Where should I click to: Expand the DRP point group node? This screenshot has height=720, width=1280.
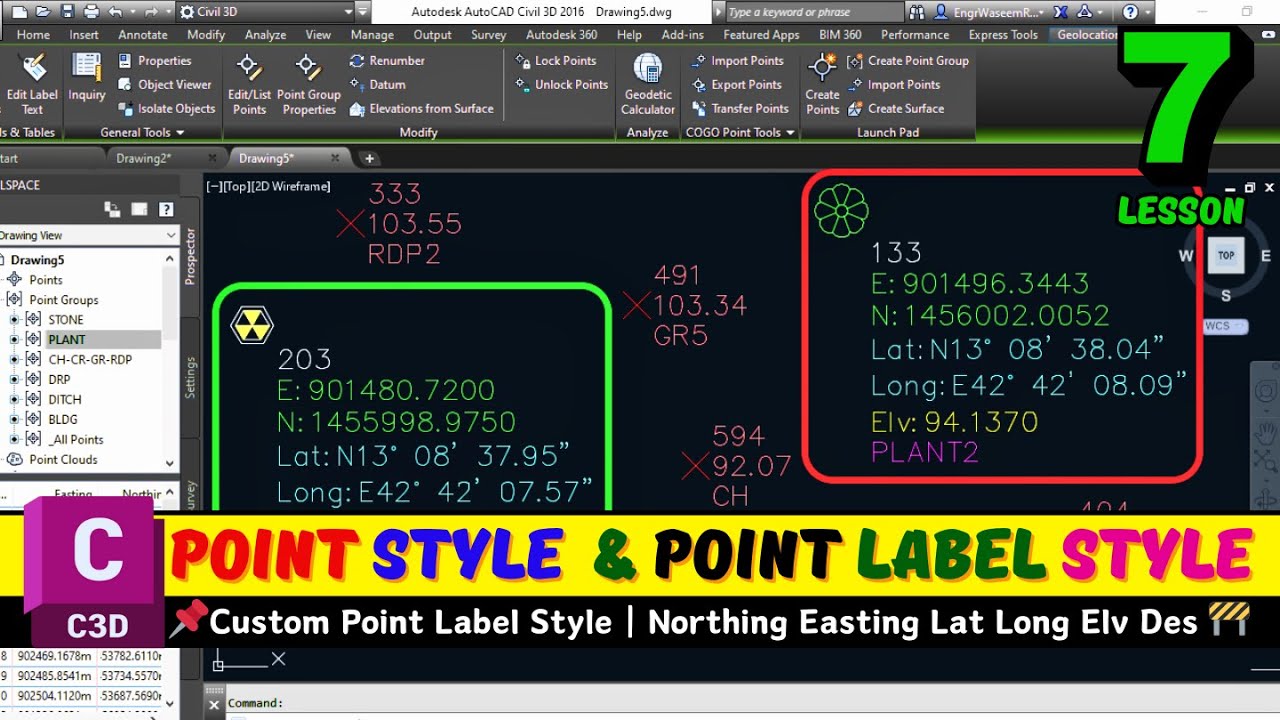(15, 380)
